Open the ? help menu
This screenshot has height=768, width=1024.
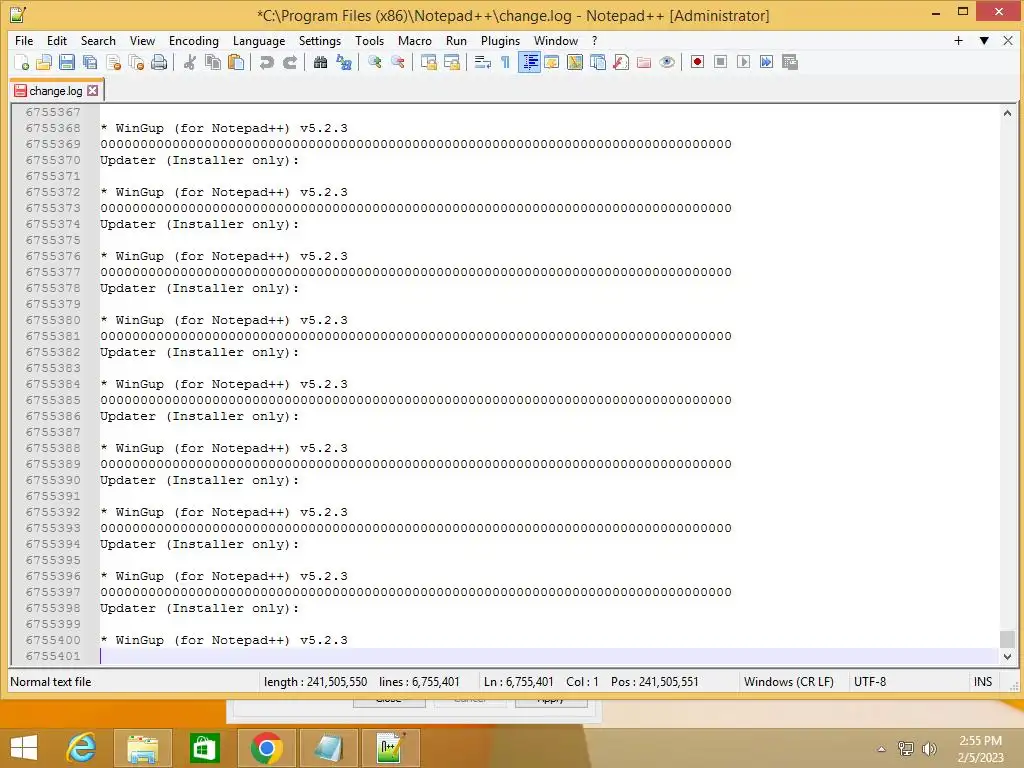click(x=594, y=40)
